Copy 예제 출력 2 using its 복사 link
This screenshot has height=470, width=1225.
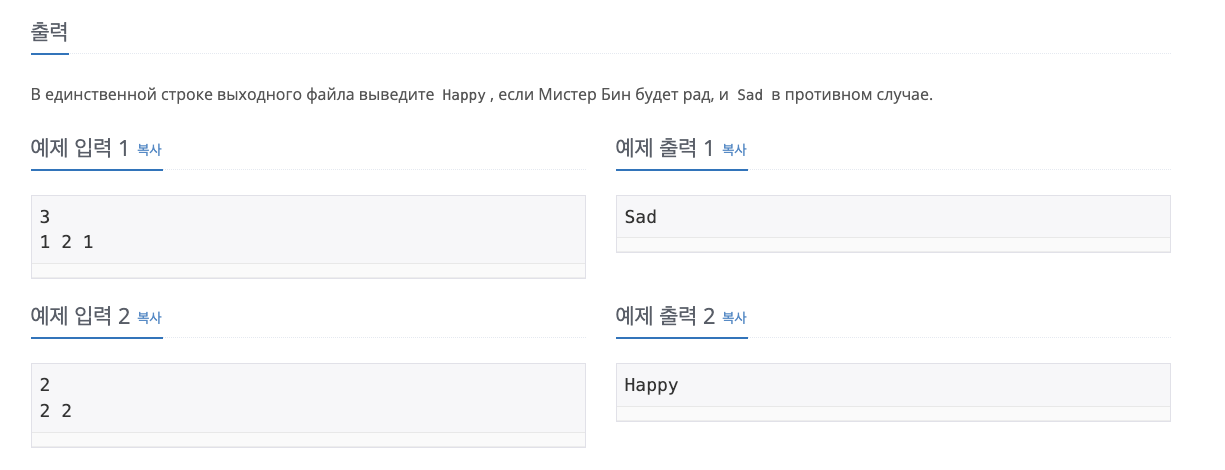[x=734, y=318]
